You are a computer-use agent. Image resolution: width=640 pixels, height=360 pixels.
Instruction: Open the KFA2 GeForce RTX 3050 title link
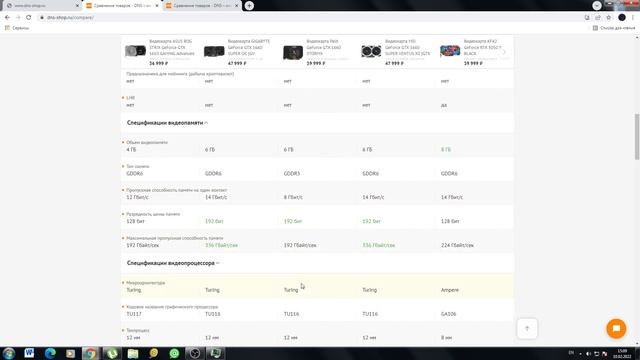click(x=482, y=47)
